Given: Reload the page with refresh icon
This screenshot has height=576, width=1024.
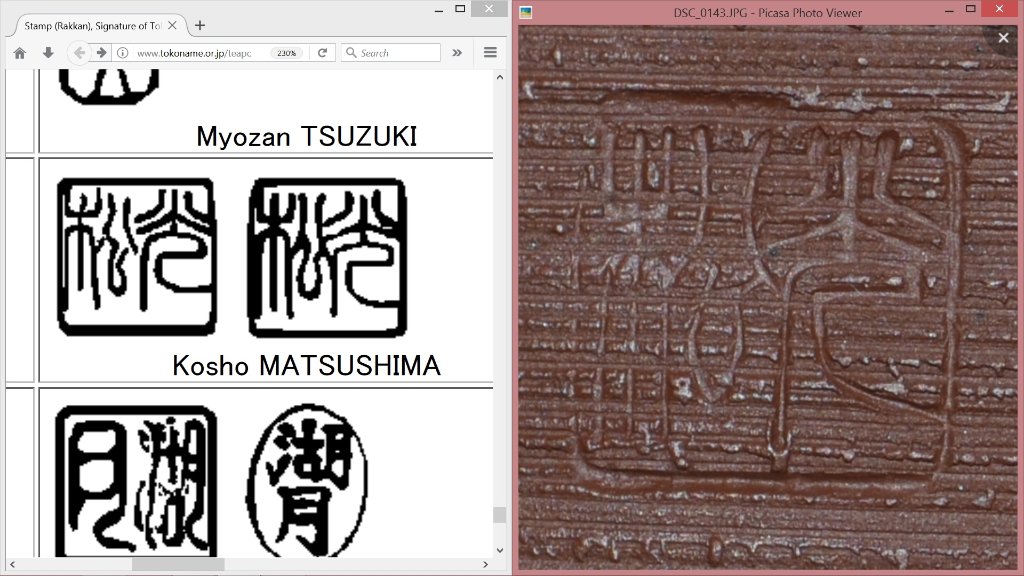Looking at the screenshot, I should pos(322,53).
